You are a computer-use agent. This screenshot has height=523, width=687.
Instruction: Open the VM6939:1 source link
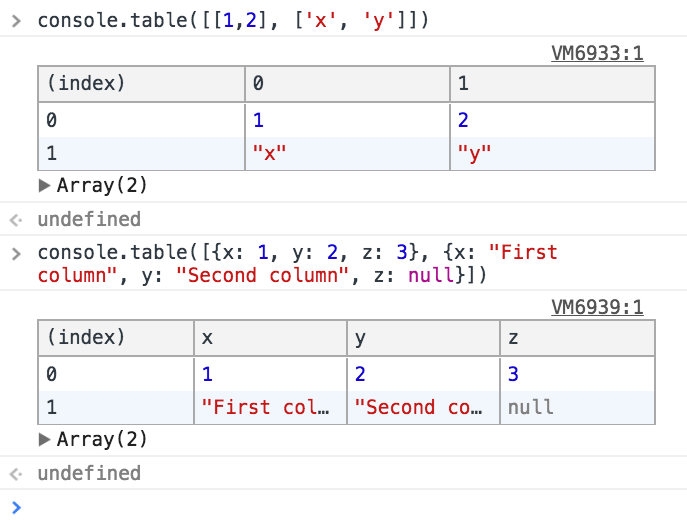point(597,307)
